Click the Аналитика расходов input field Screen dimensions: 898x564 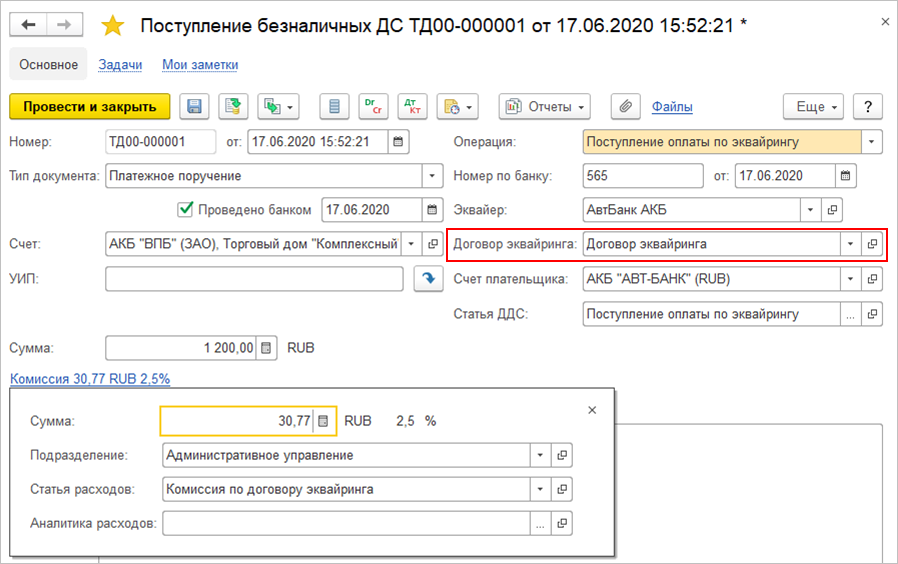[x=346, y=523]
